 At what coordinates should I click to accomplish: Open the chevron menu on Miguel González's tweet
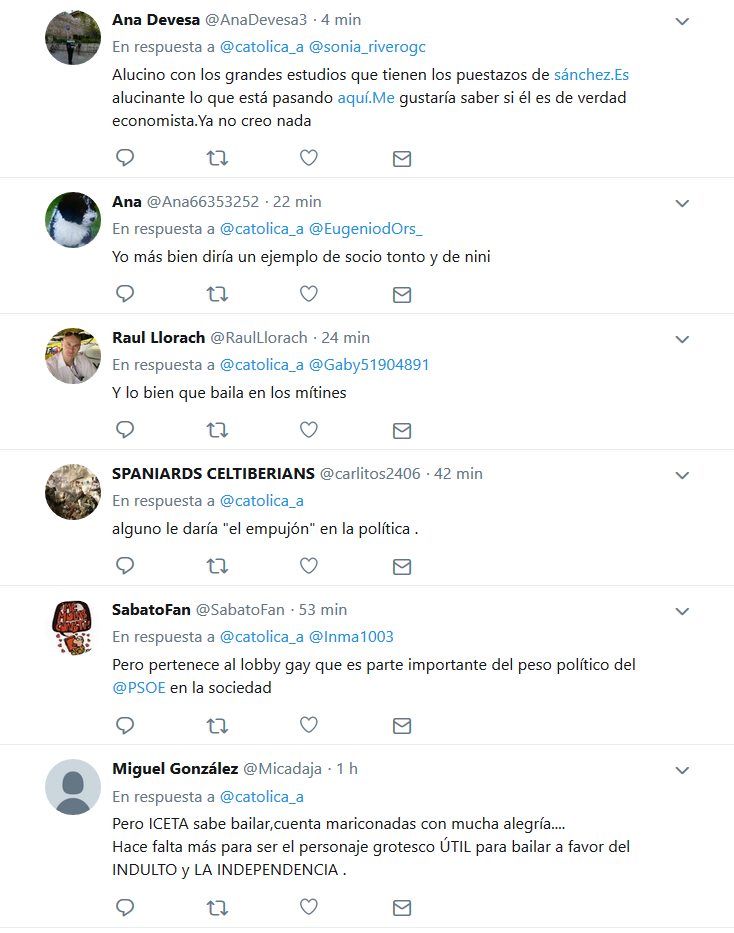point(682,771)
